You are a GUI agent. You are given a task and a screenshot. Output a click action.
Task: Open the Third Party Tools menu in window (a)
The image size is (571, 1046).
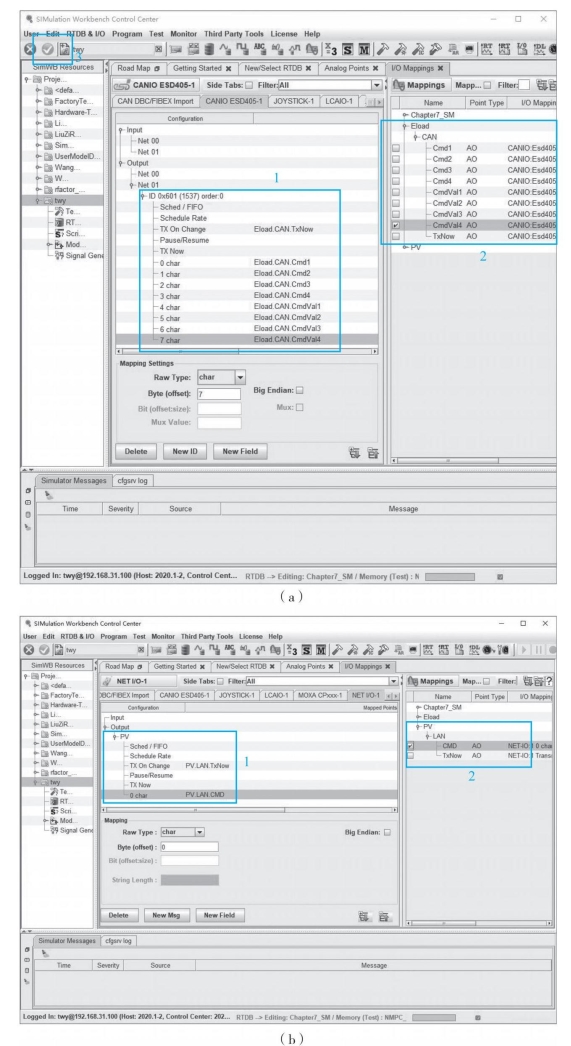point(231,33)
